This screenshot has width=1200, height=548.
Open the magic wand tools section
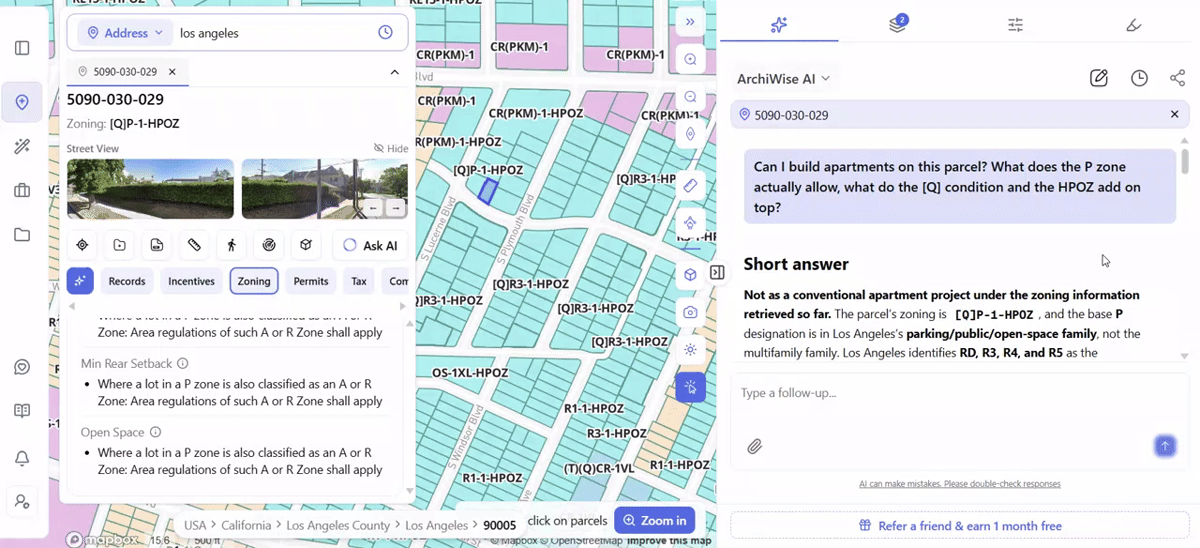point(22,147)
